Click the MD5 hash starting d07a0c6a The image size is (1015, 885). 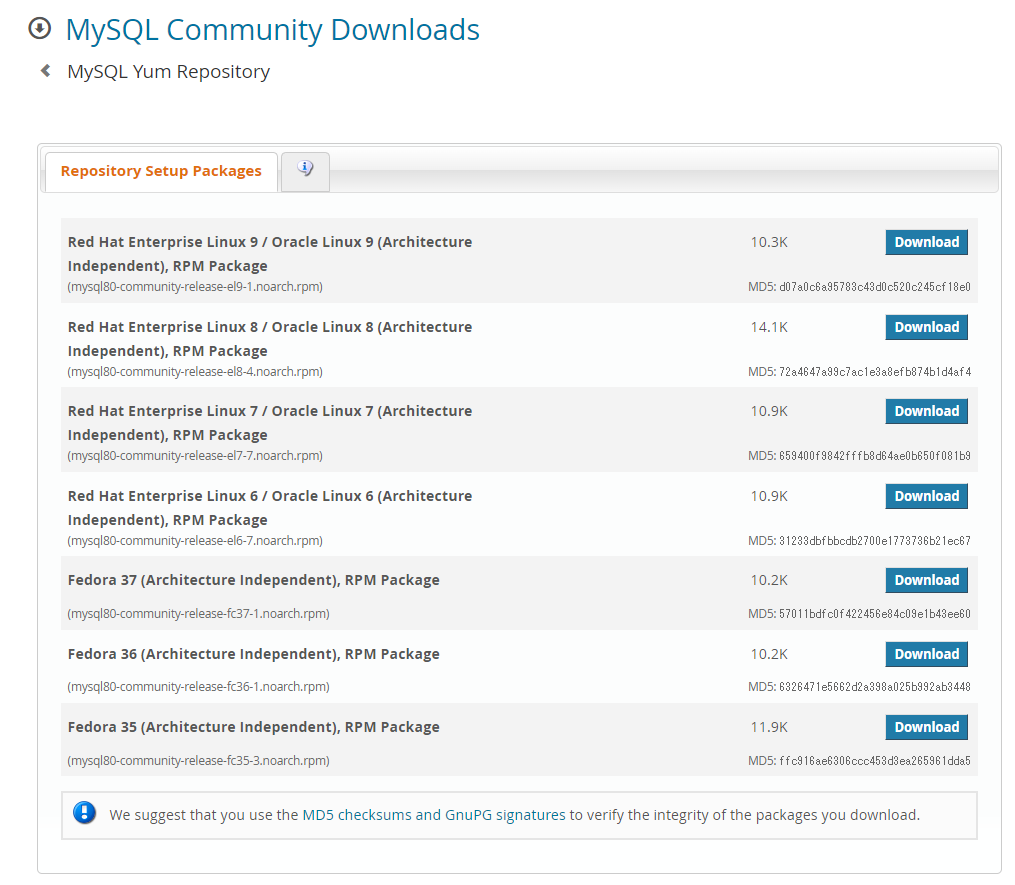(875, 287)
